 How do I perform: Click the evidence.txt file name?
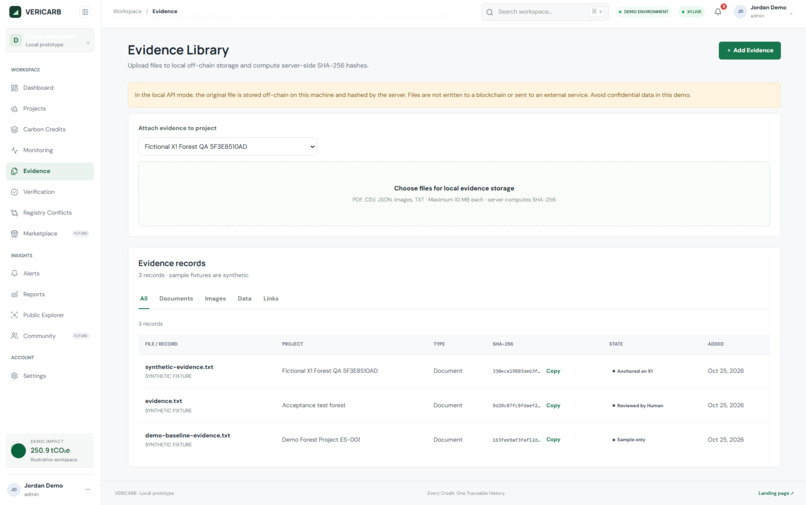(163, 401)
